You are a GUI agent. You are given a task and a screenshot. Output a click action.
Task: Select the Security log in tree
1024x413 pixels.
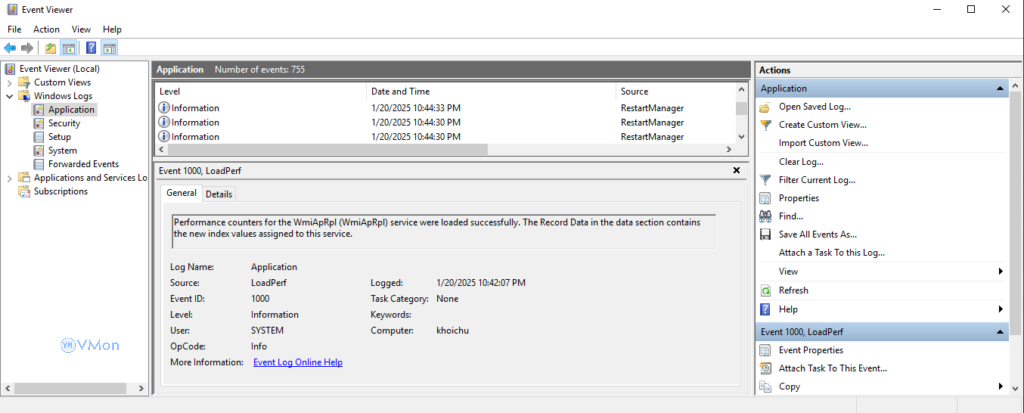tap(64, 123)
